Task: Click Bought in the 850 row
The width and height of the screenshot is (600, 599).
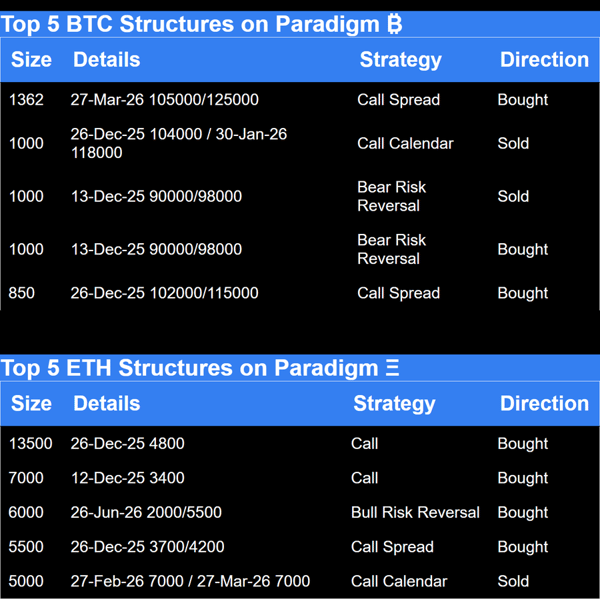Action: point(523,294)
